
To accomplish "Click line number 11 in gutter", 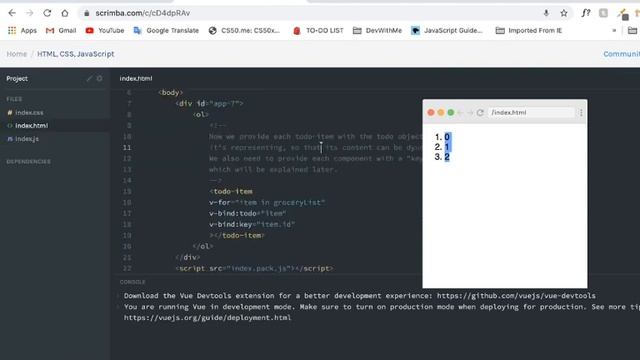I will (127, 148).
